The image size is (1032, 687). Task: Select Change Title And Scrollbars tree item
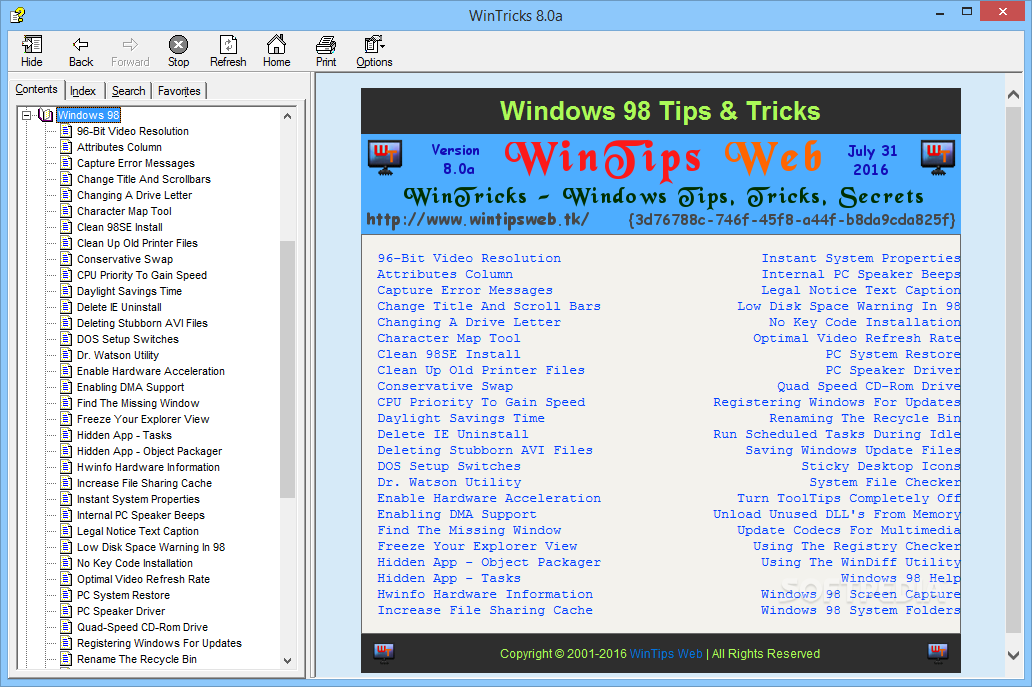pyautogui.click(x=143, y=179)
